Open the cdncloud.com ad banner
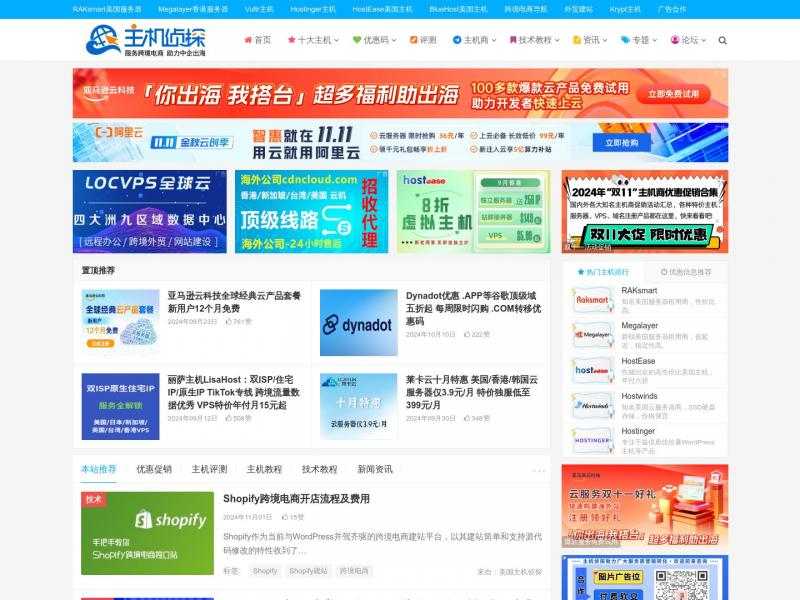Screen dimensions: 800x600 311,211
